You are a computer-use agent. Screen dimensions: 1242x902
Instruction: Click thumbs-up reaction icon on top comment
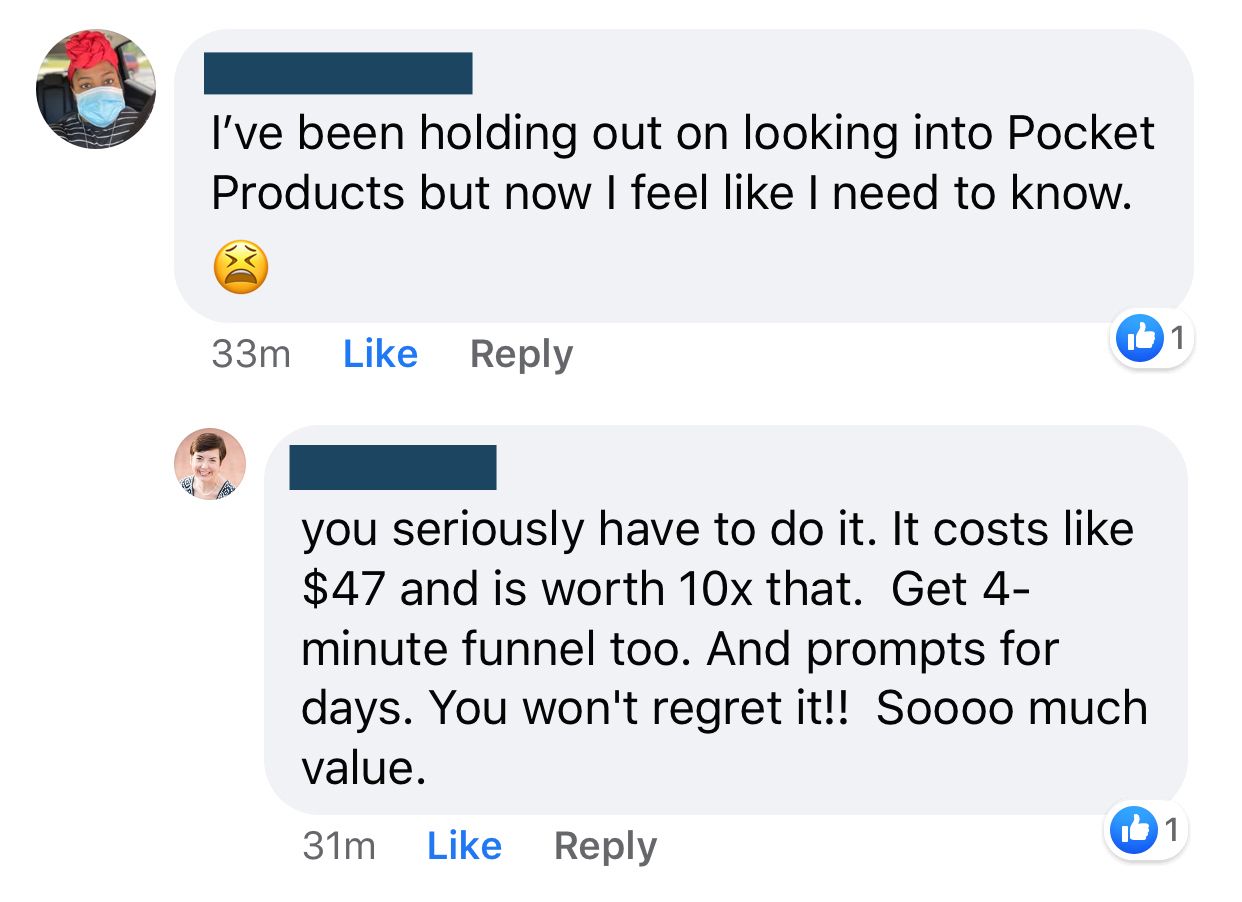[x=1139, y=338]
